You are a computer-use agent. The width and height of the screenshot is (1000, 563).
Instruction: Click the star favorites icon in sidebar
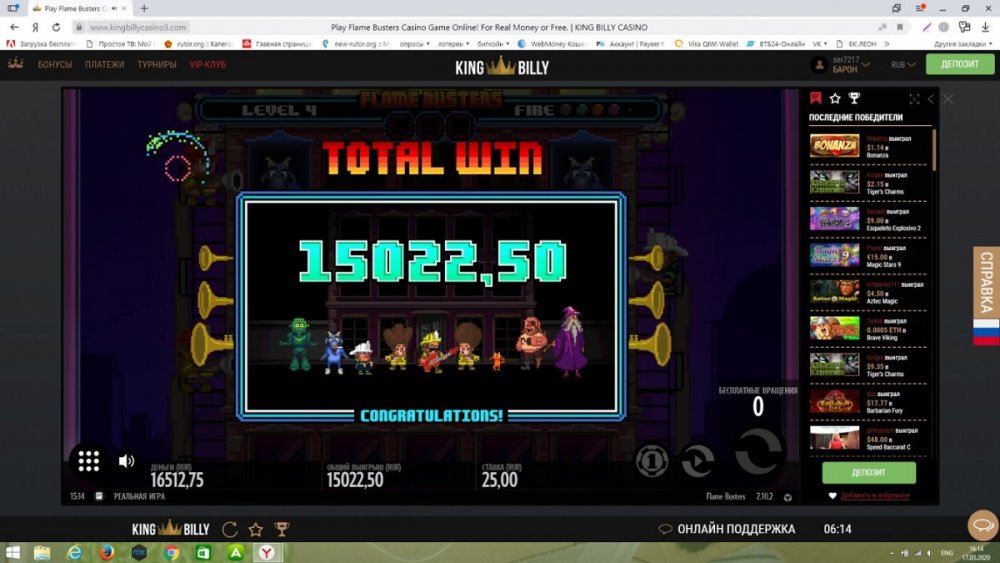835,98
